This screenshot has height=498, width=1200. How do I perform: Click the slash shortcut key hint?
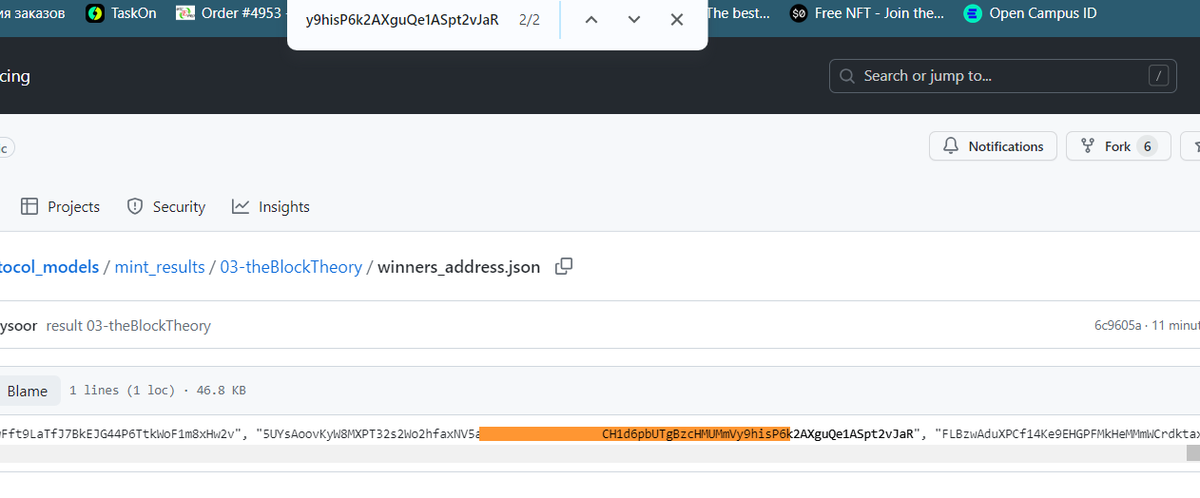point(1158,76)
